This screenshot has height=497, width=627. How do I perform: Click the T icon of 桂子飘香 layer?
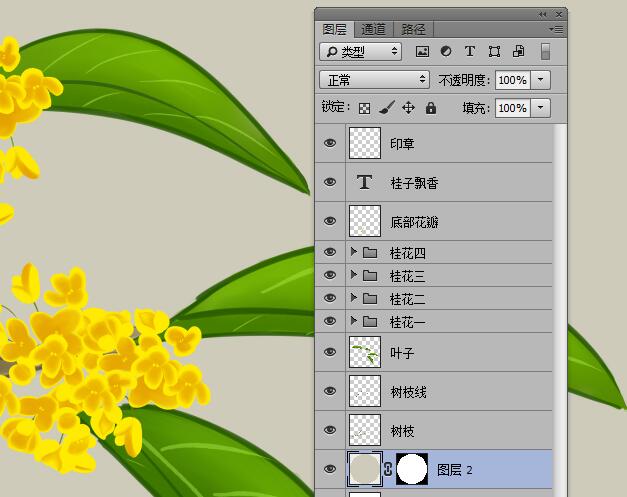[x=364, y=182]
